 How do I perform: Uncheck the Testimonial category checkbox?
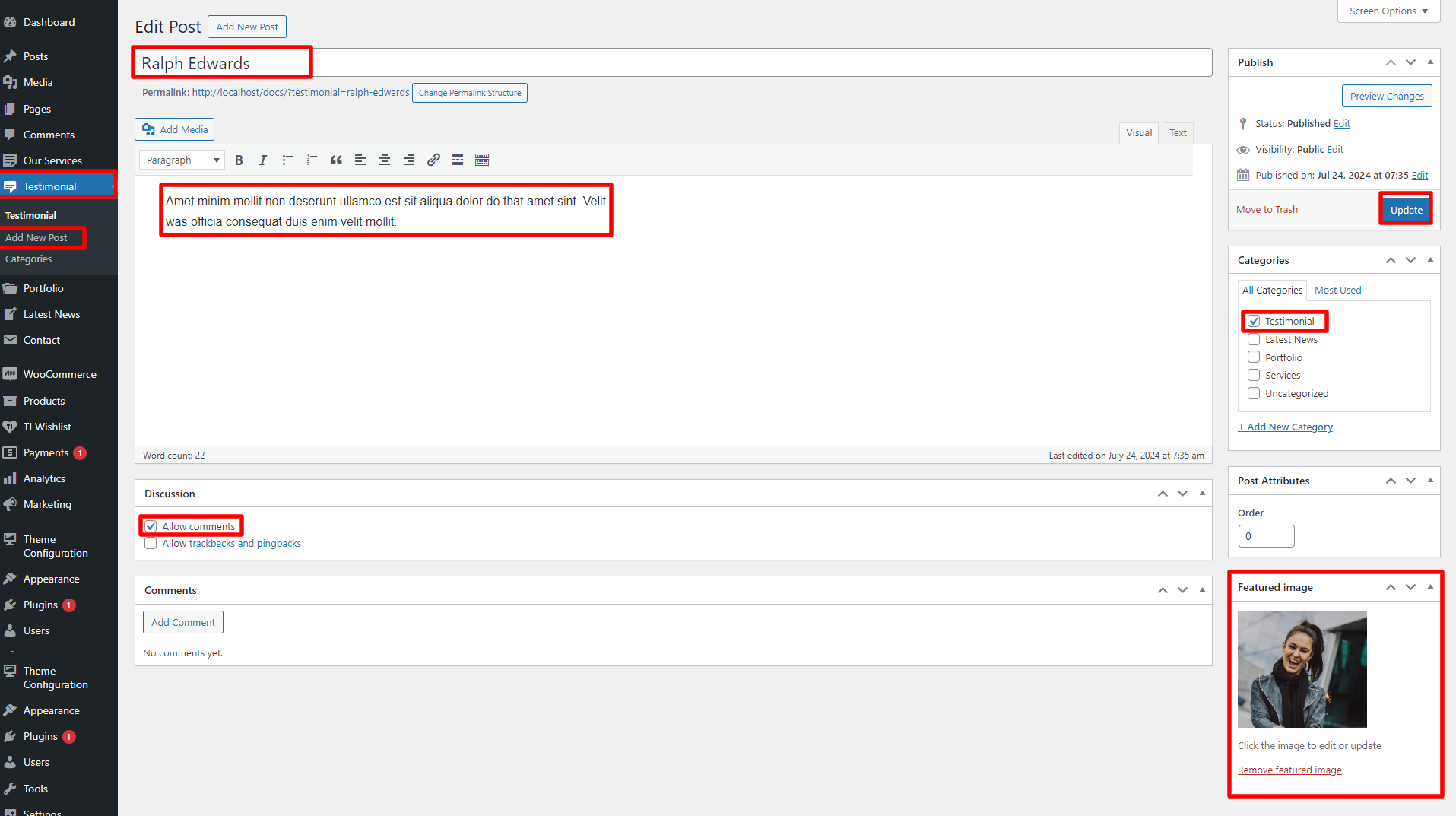pyautogui.click(x=1254, y=322)
